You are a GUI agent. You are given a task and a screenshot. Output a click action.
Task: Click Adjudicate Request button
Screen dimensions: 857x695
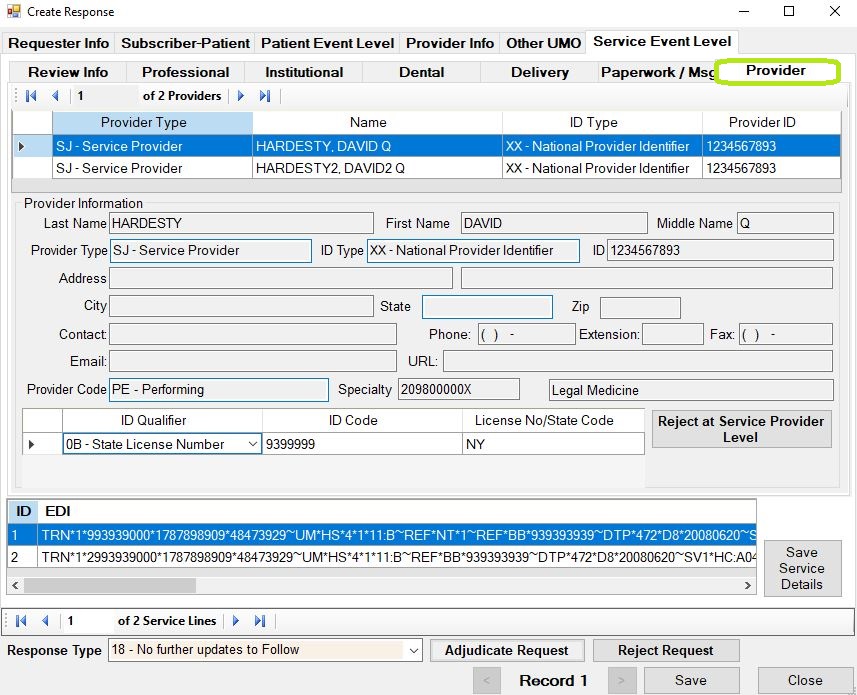pos(507,650)
